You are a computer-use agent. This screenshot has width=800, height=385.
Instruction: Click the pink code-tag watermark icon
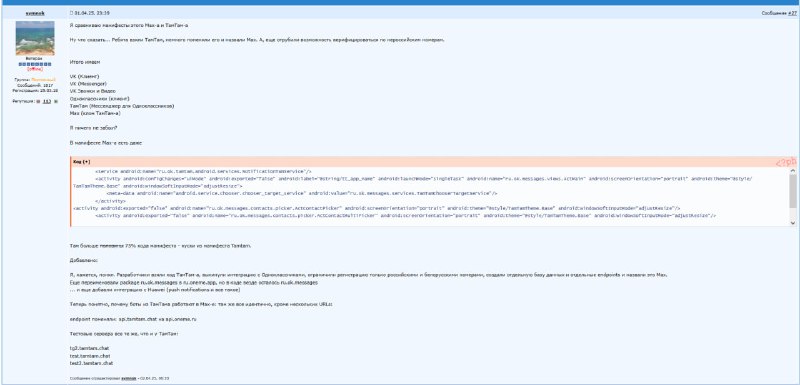pyautogui.click(x=786, y=162)
